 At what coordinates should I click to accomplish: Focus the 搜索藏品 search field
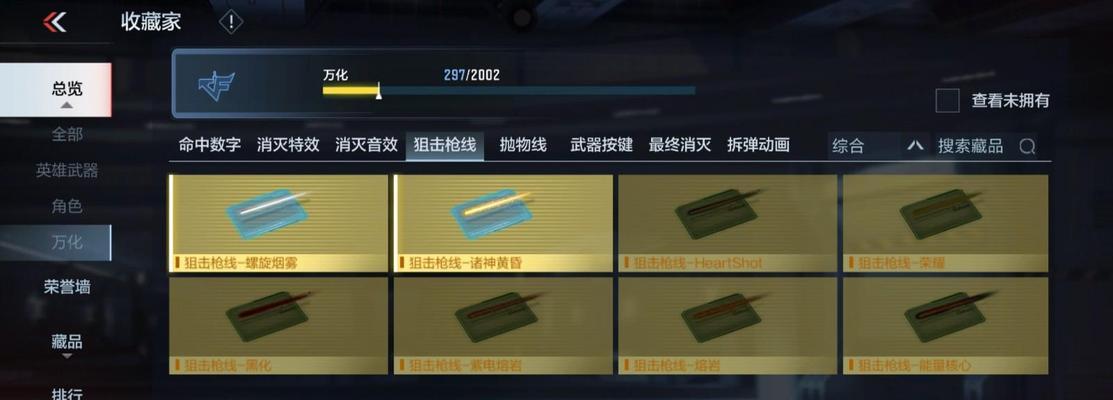(987, 146)
